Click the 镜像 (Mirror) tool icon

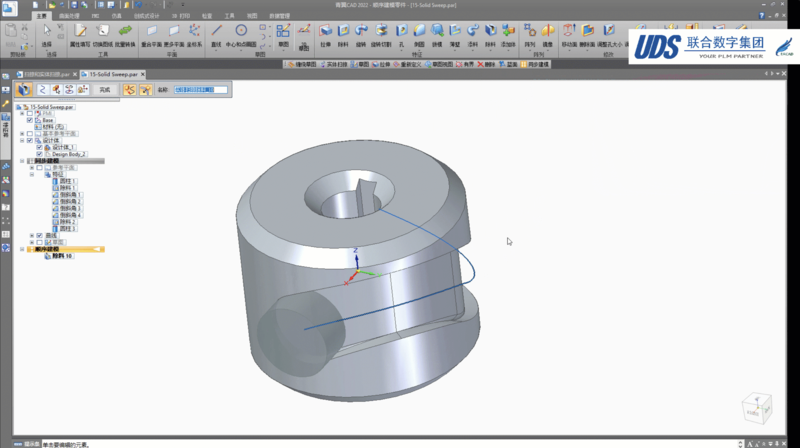coord(548,32)
